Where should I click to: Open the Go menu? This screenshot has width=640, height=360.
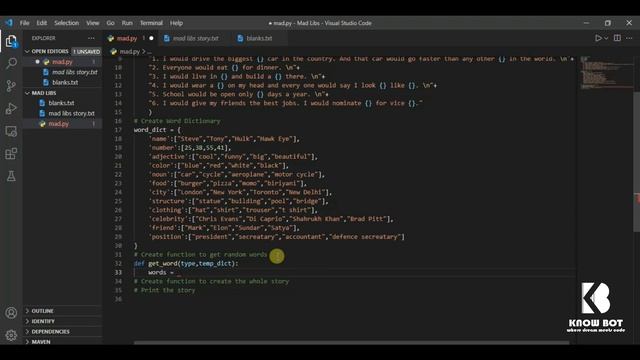click(x=110, y=23)
